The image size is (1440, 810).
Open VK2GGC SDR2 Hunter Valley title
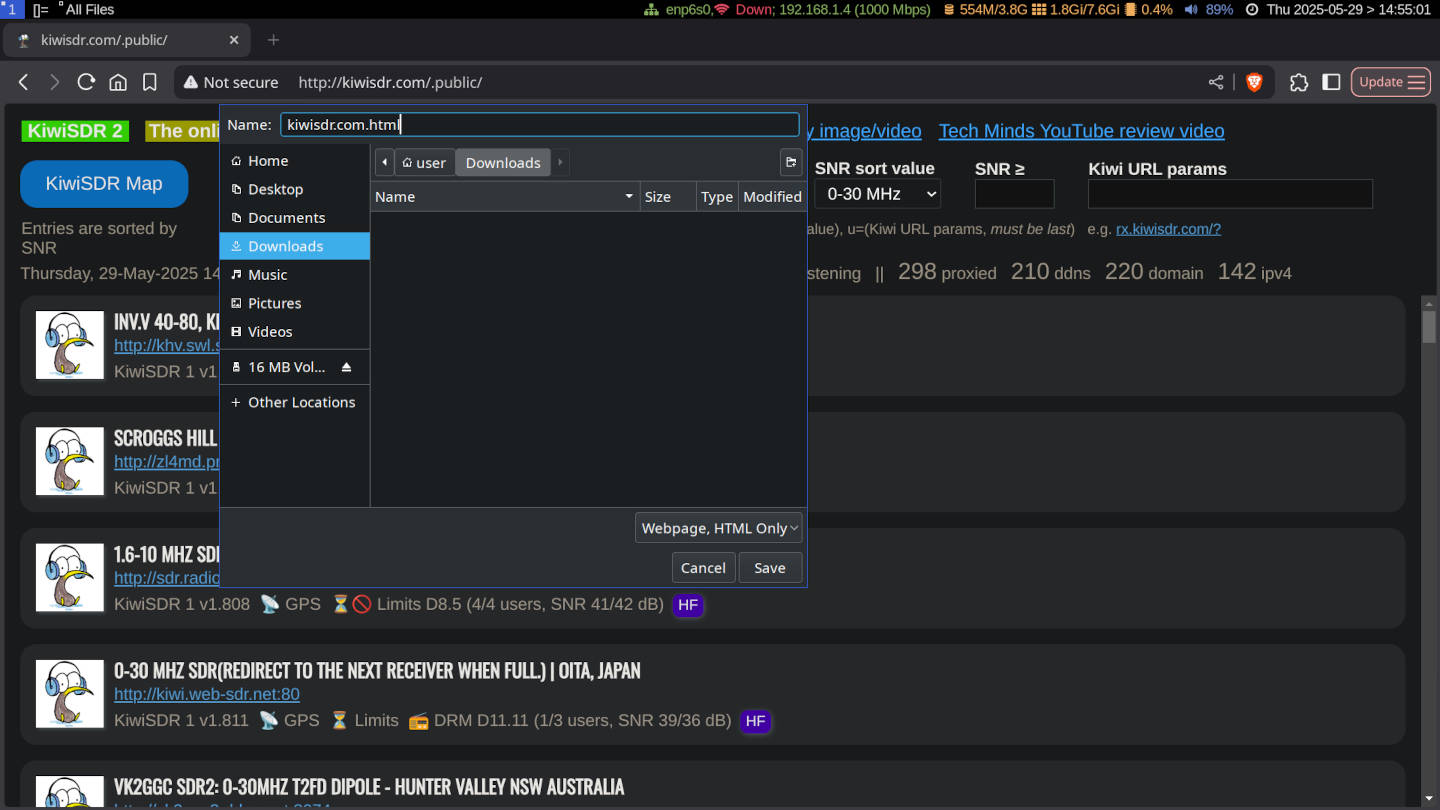(x=369, y=787)
